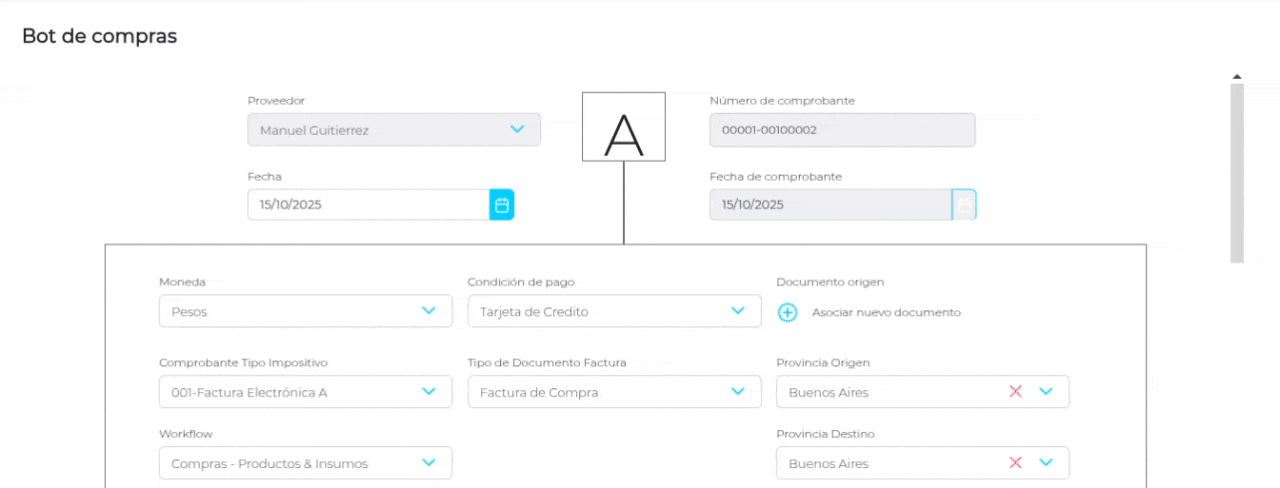
Task: Click the letter A marker box
Action: click(x=624, y=127)
